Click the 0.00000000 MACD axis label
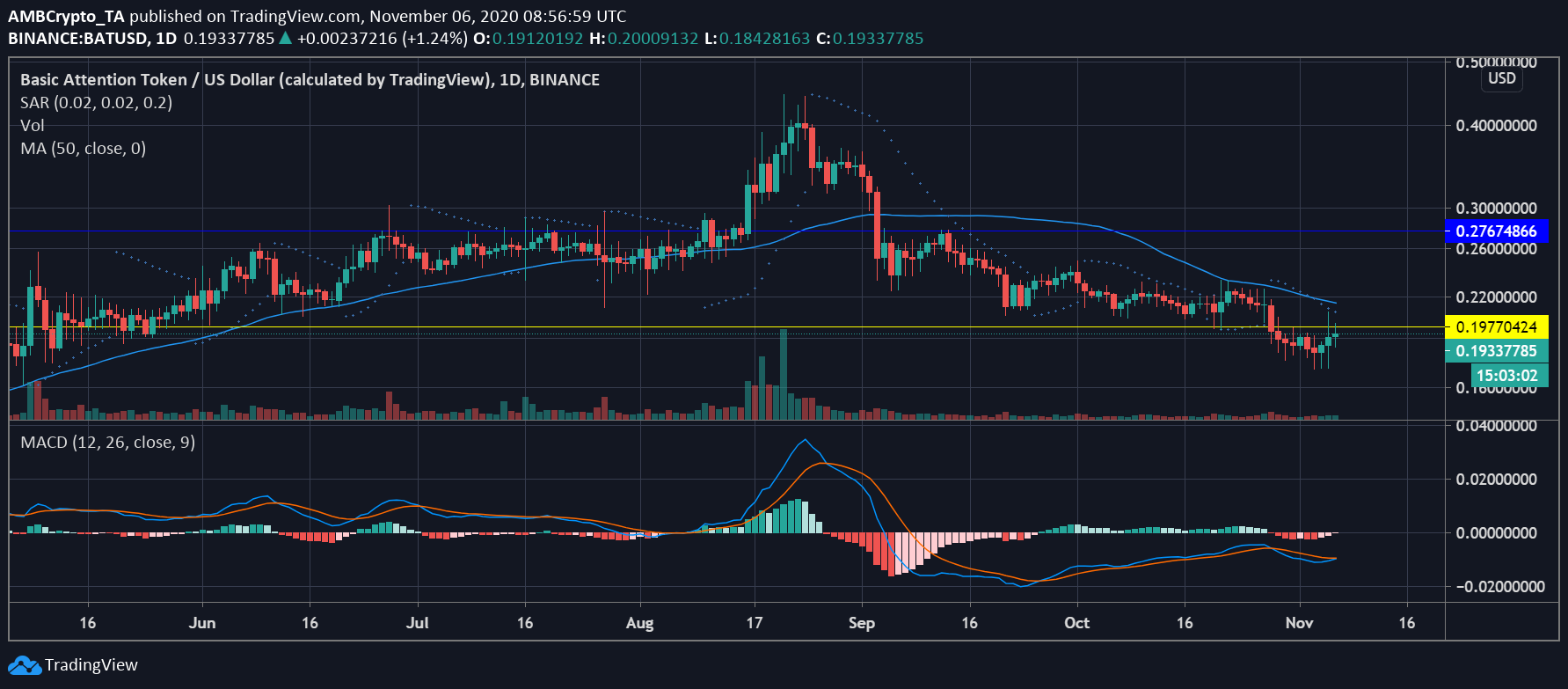The image size is (1568, 689). tap(1497, 533)
